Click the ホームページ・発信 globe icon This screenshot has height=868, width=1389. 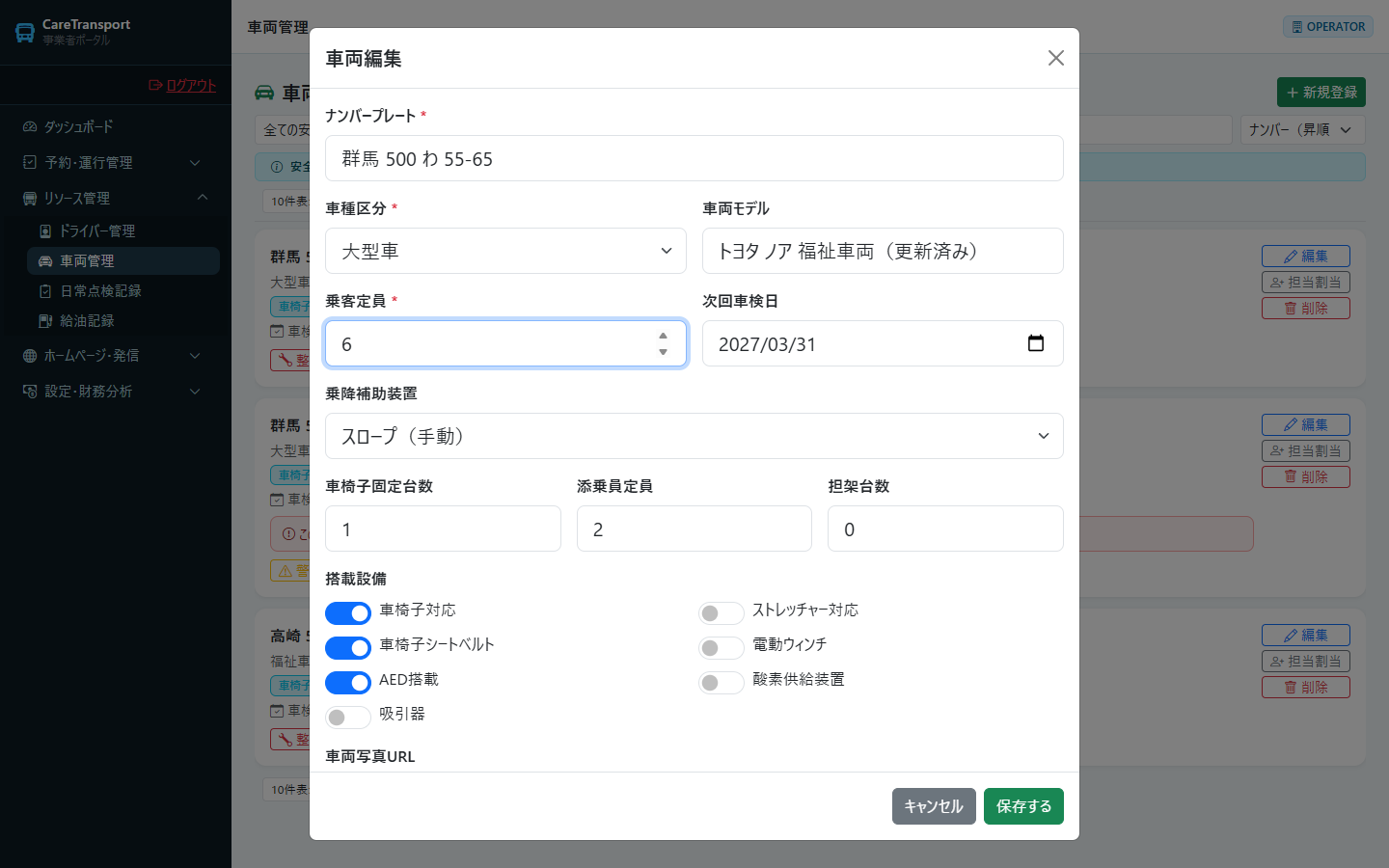(30, 355)
